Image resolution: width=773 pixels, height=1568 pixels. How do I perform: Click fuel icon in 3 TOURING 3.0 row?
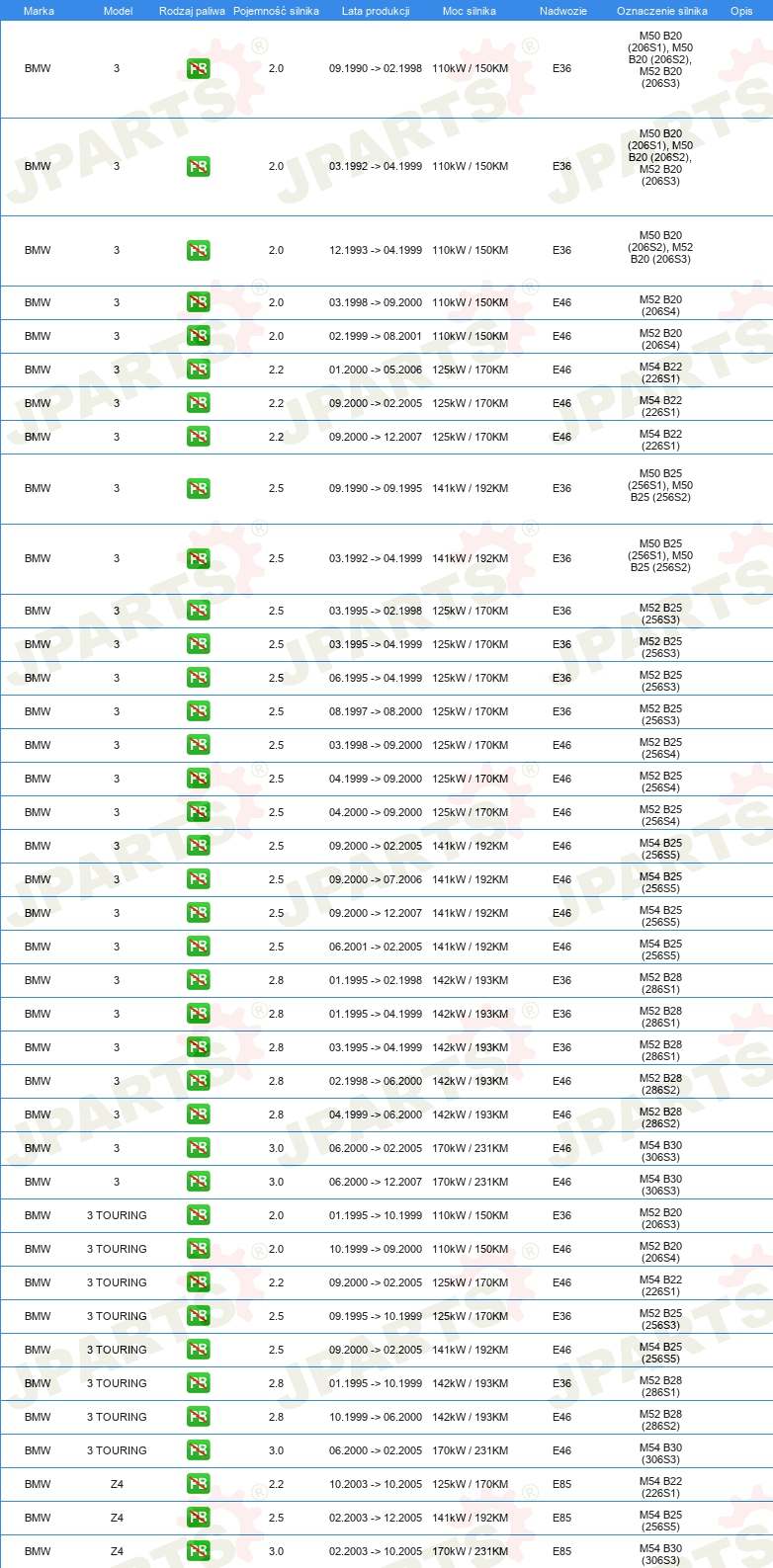[198, 1450]
